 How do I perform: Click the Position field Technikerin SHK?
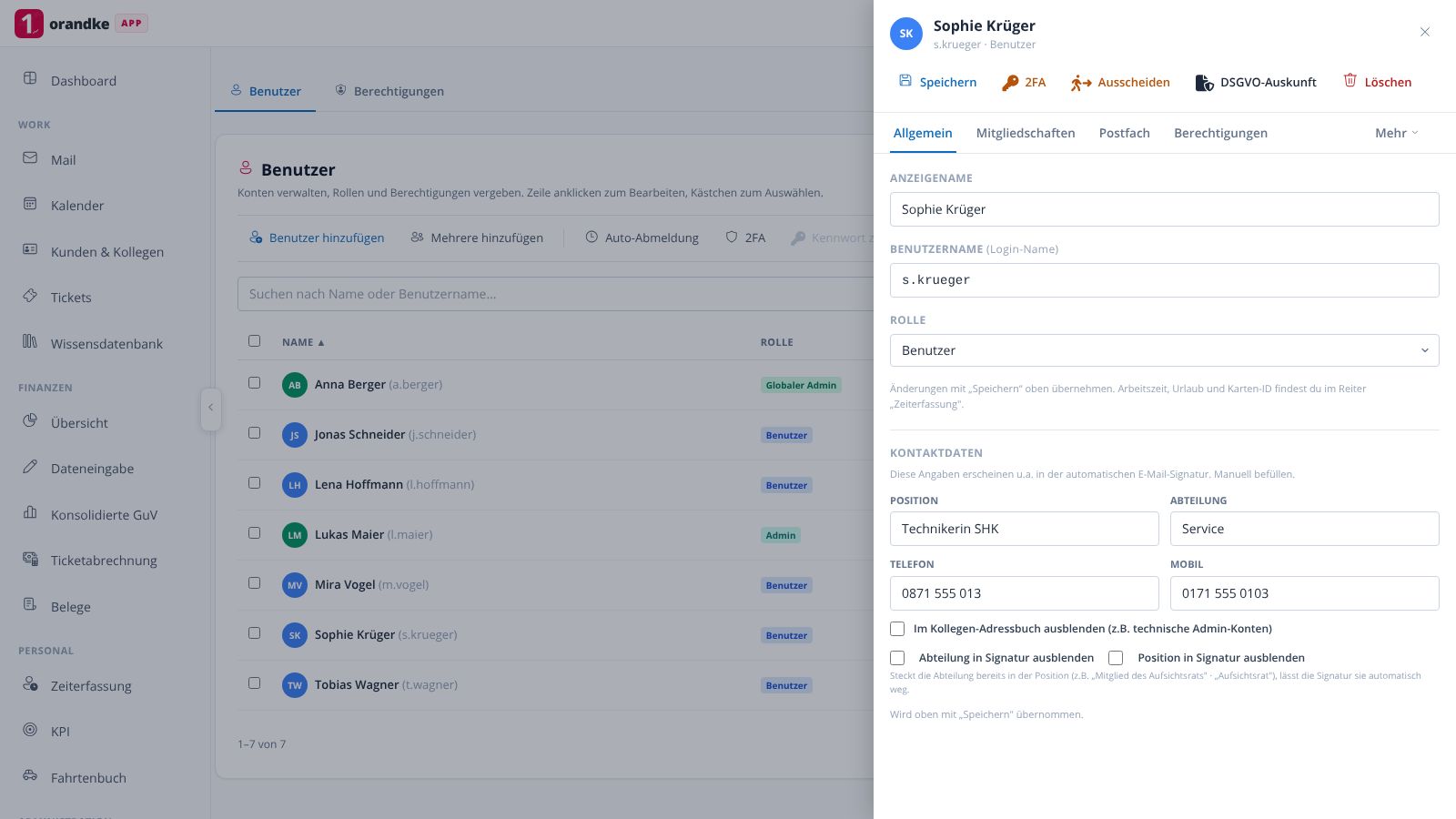1024,529
